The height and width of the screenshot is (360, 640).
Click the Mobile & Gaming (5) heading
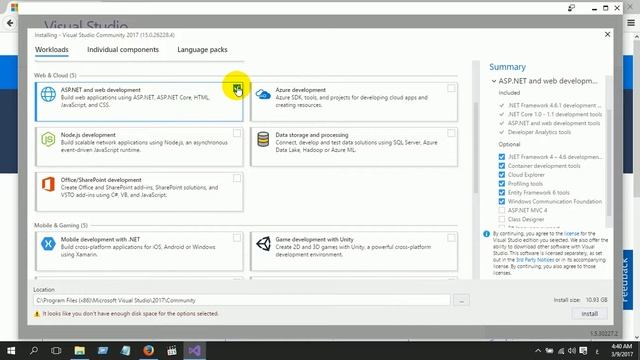(61, 225)
